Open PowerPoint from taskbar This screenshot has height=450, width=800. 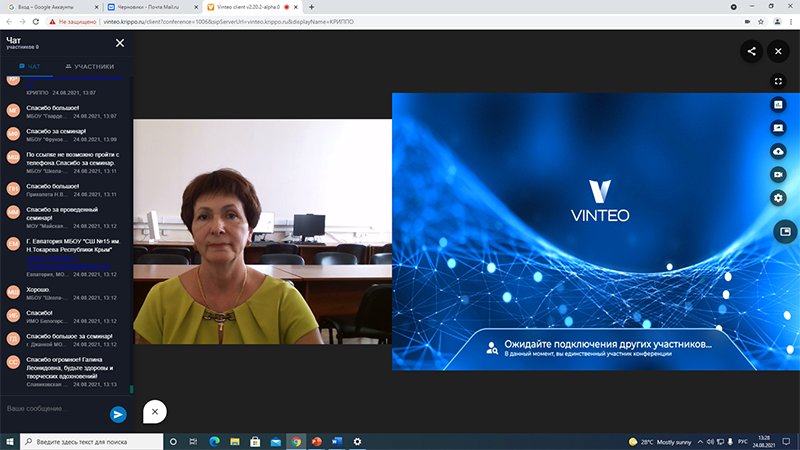(316, 442)
